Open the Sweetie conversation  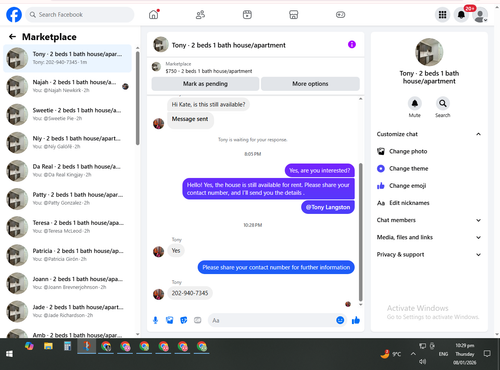(x=67, y=114)
